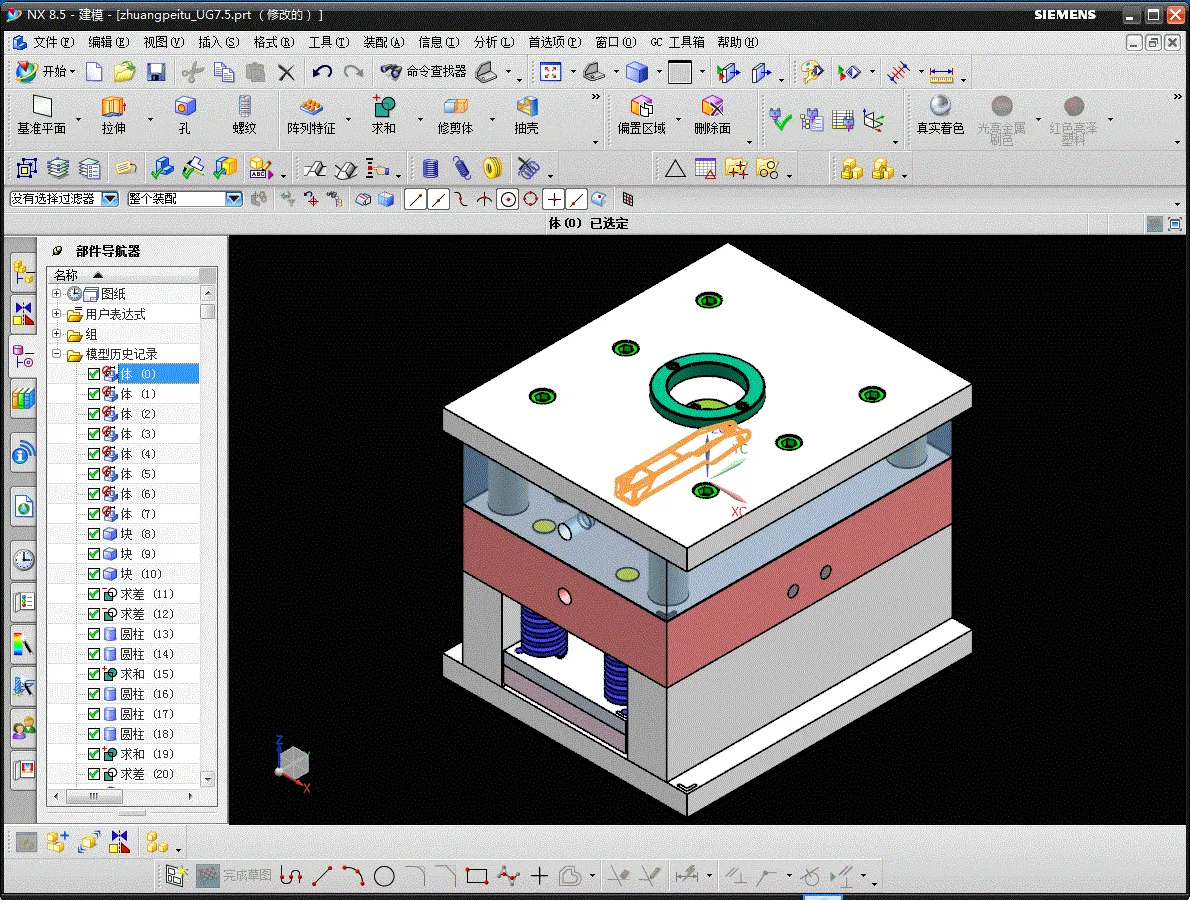This screenshot has height=900, width=1190.
Task: Click the 光亮金属刷色 material sphere
Action: 1002,120
